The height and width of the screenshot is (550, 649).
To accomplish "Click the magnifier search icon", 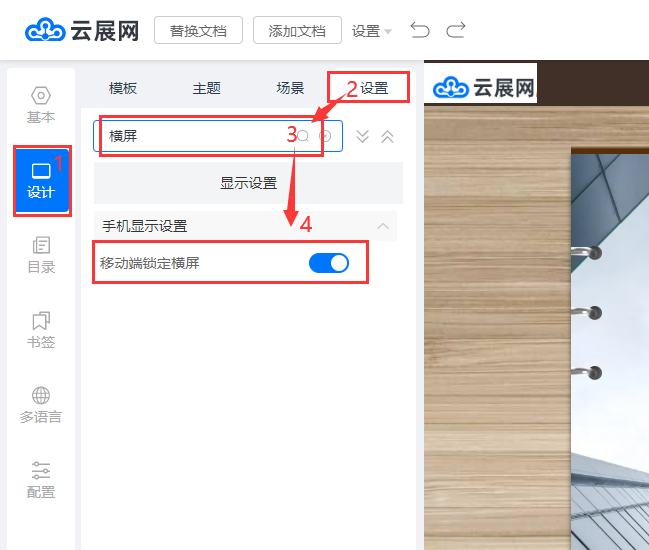I will tap(303, 136).
